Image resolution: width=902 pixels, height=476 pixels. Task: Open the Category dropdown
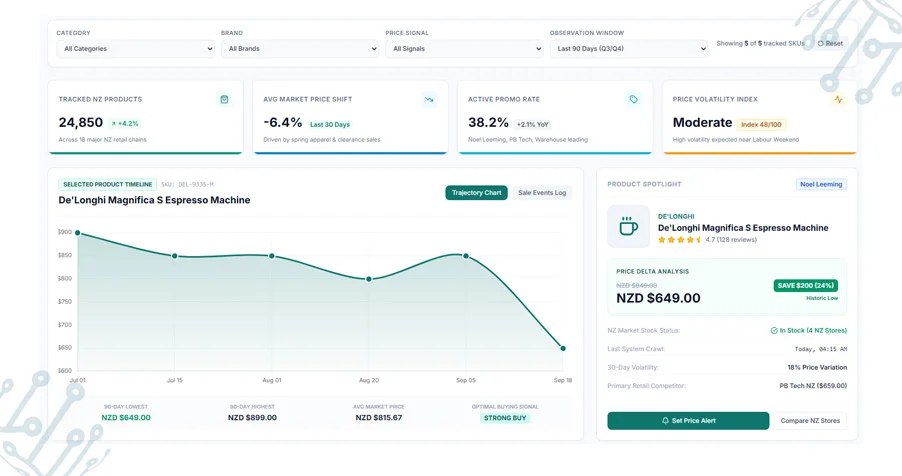136,49
